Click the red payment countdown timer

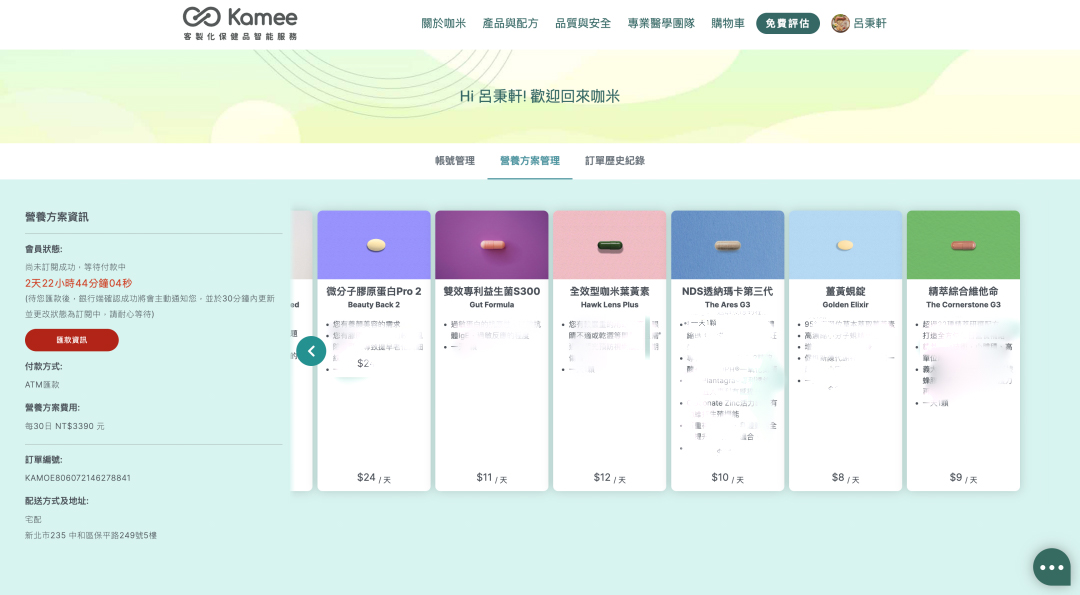click(x=79, y=283)
